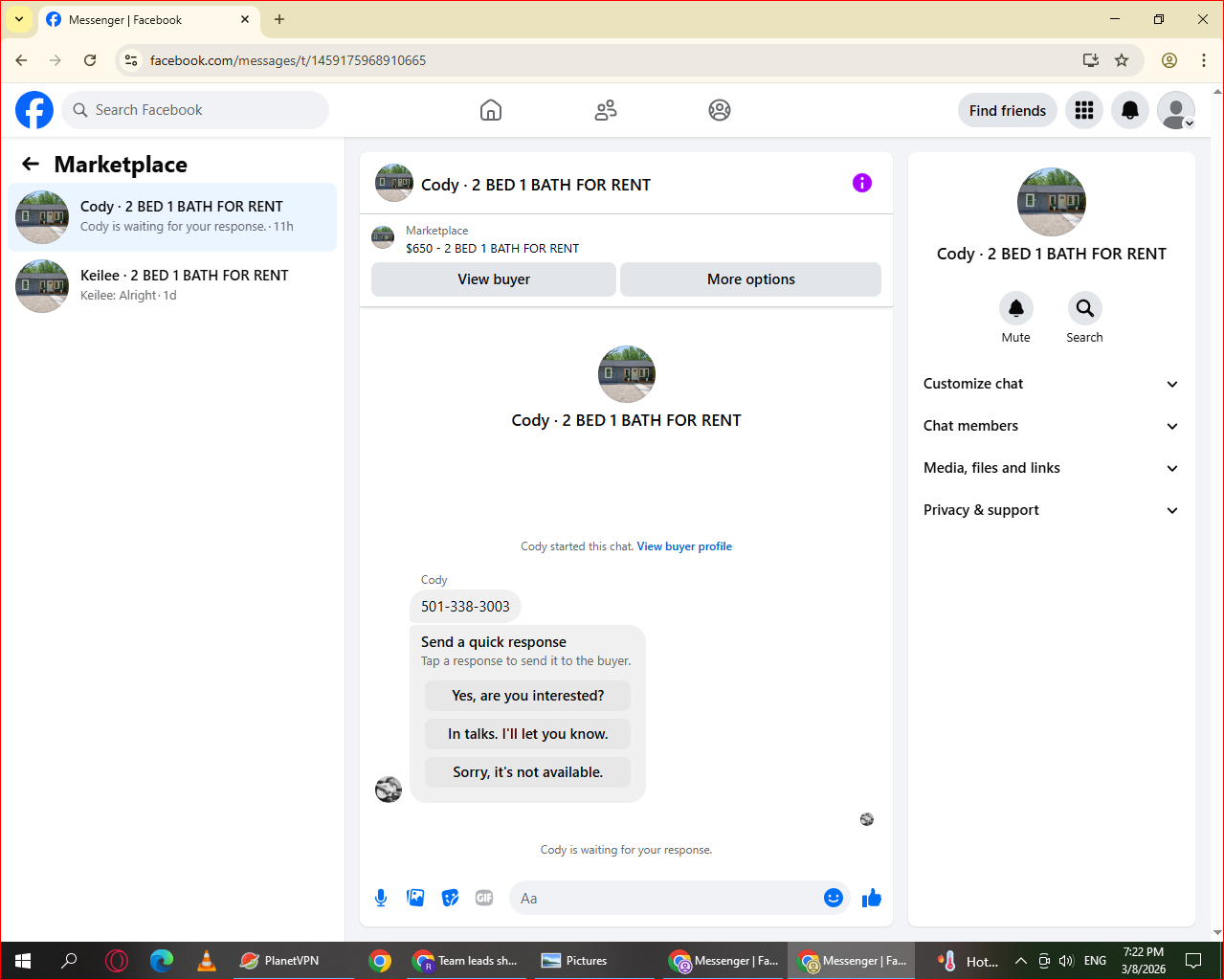Open conversation information purple icon
This screenshot has height=980, width=1224.
pos(862,183)
